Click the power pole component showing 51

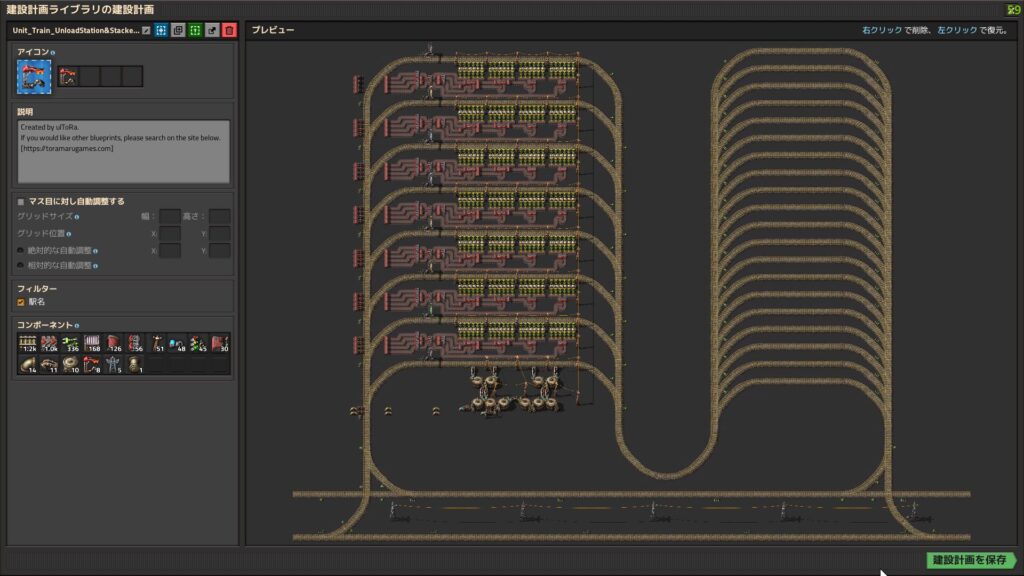tap(156, 344)
